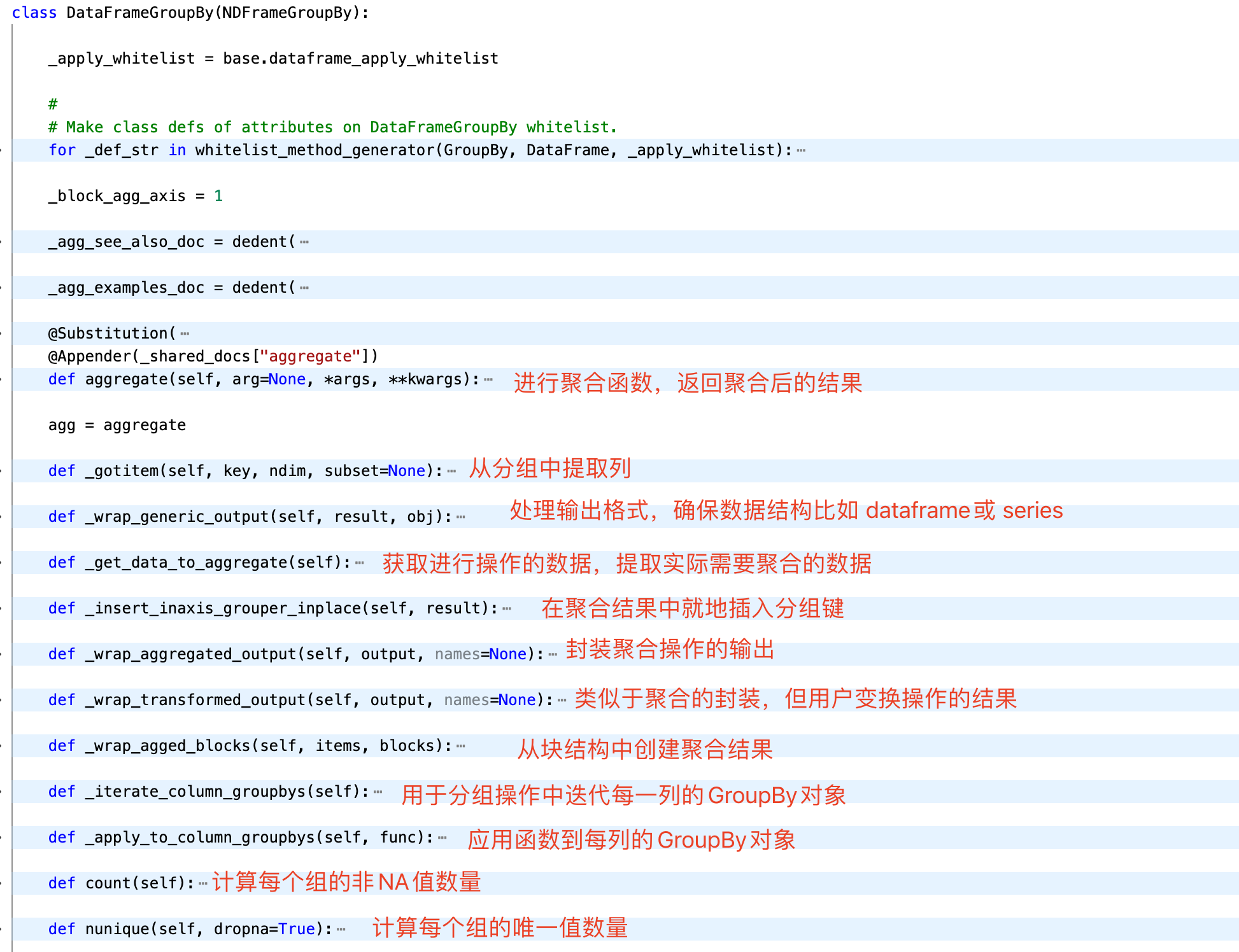The height and width of the screenshot is (952, 1239).
Task: Click the _wrap_agged_blocks function name
Action: tap(168, 746)
